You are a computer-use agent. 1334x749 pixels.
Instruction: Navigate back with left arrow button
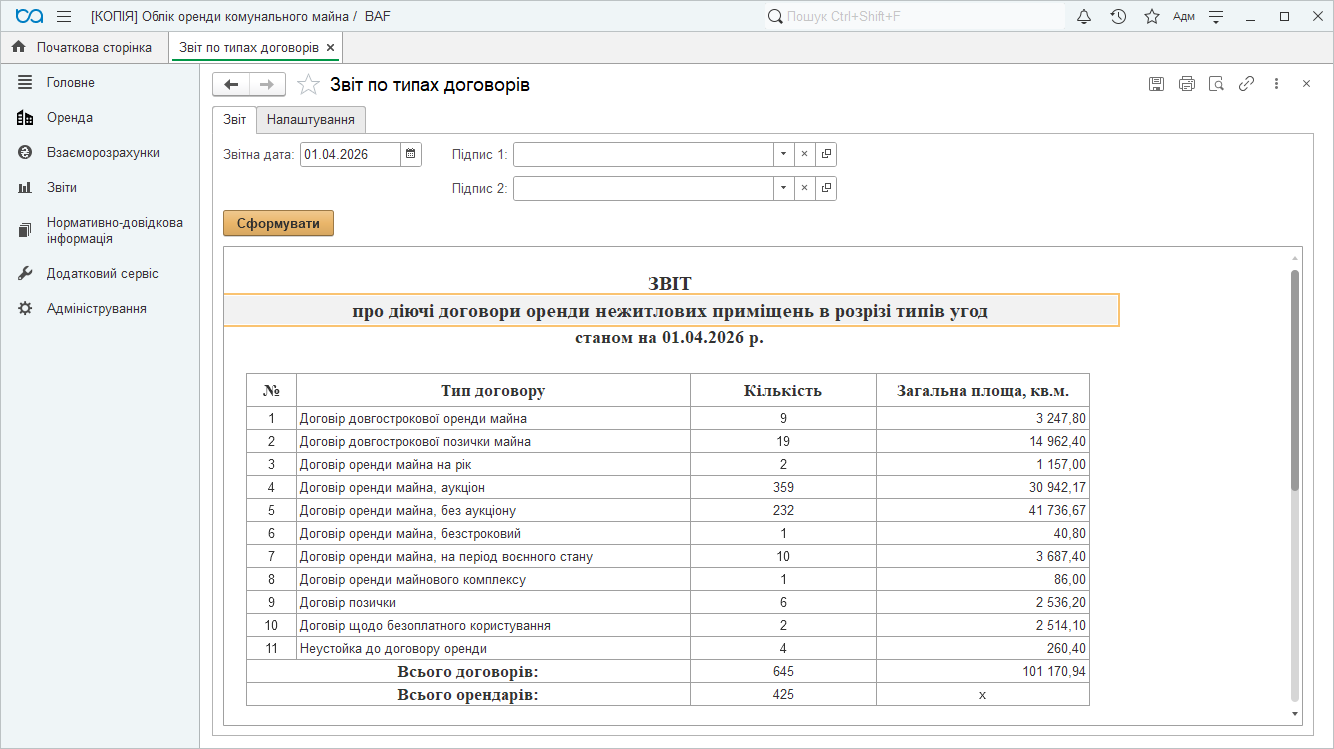tap(231, 85)
